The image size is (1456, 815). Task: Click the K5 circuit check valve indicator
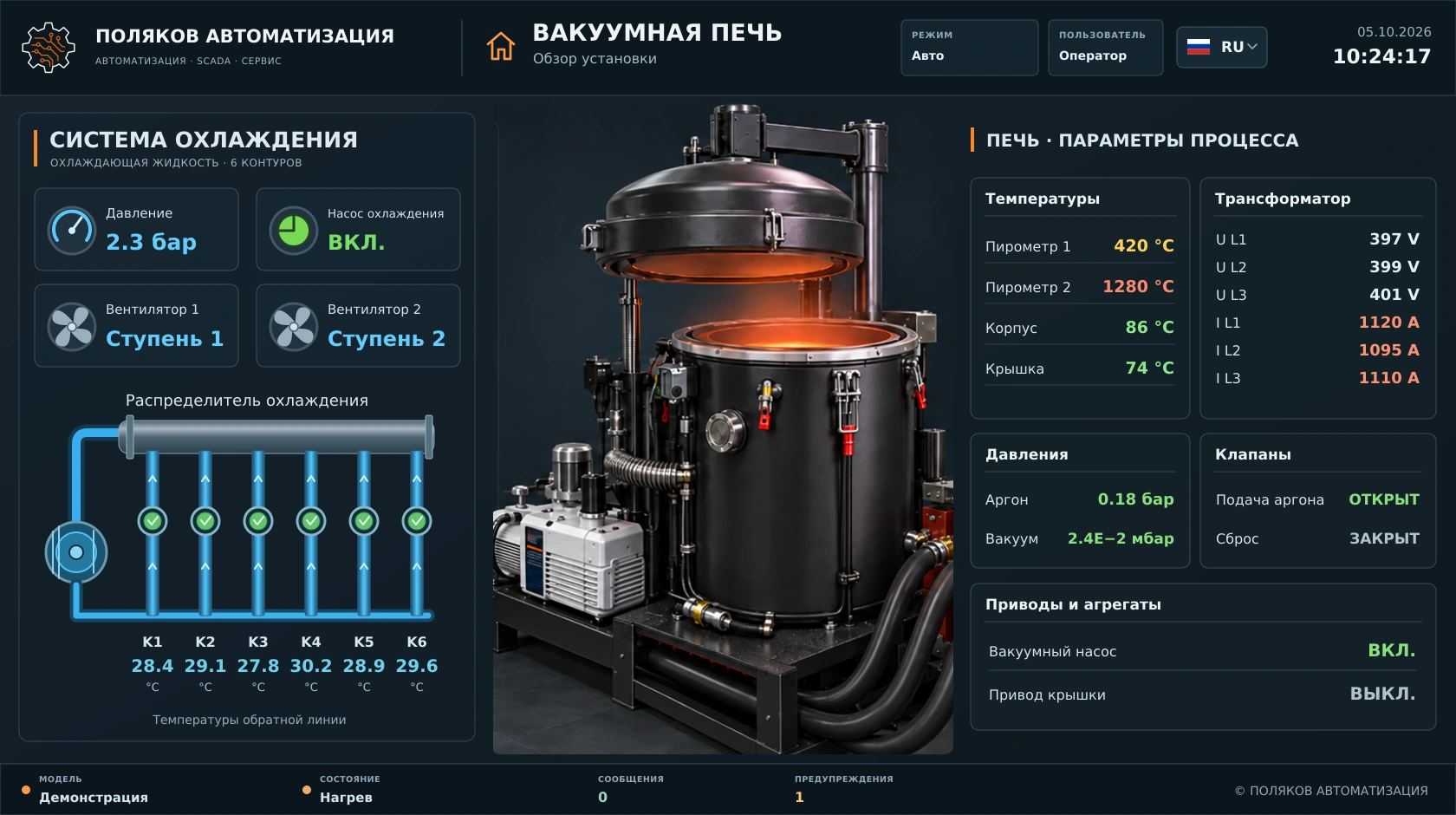364,521
